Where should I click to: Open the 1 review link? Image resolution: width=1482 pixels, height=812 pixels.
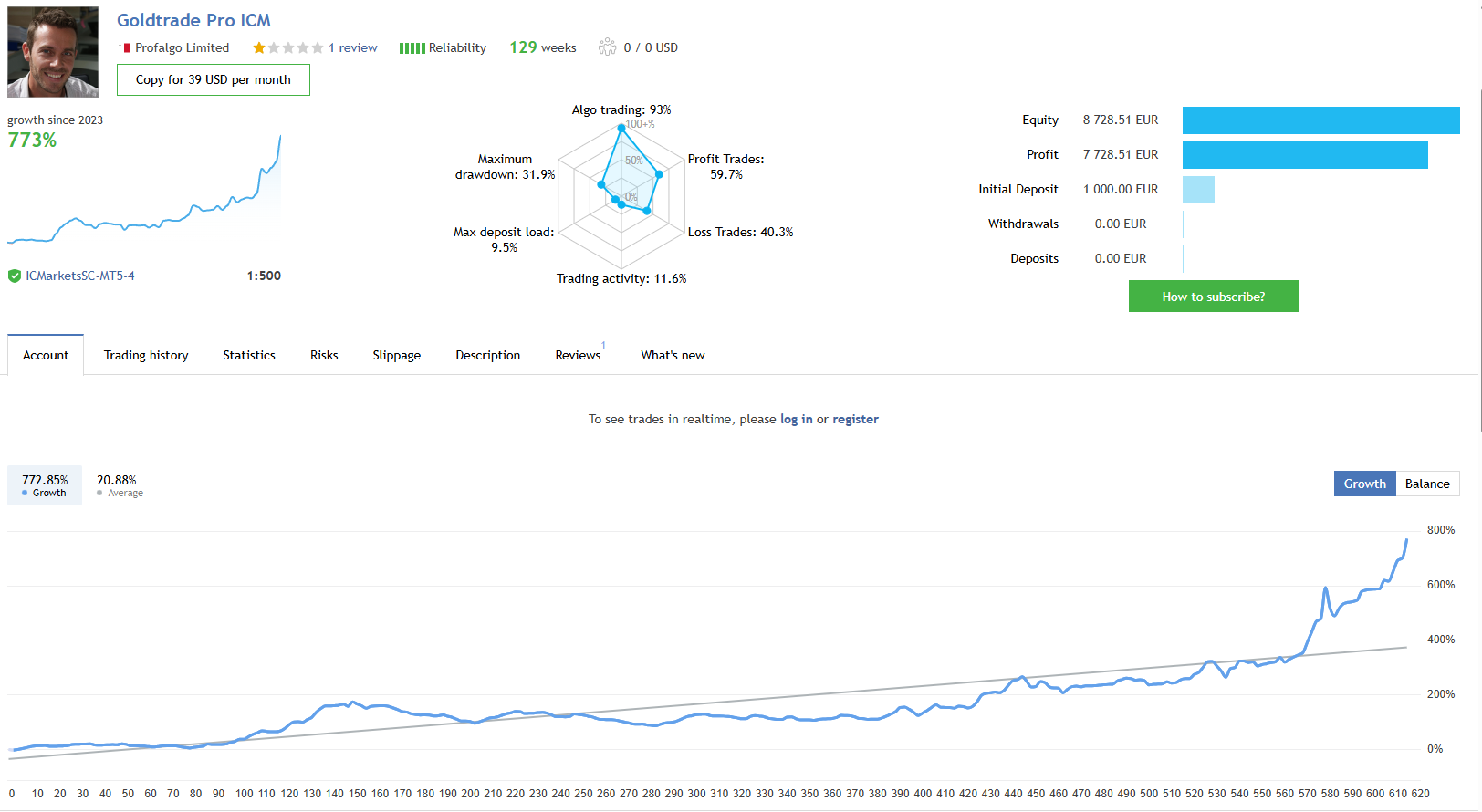(352, 47)
